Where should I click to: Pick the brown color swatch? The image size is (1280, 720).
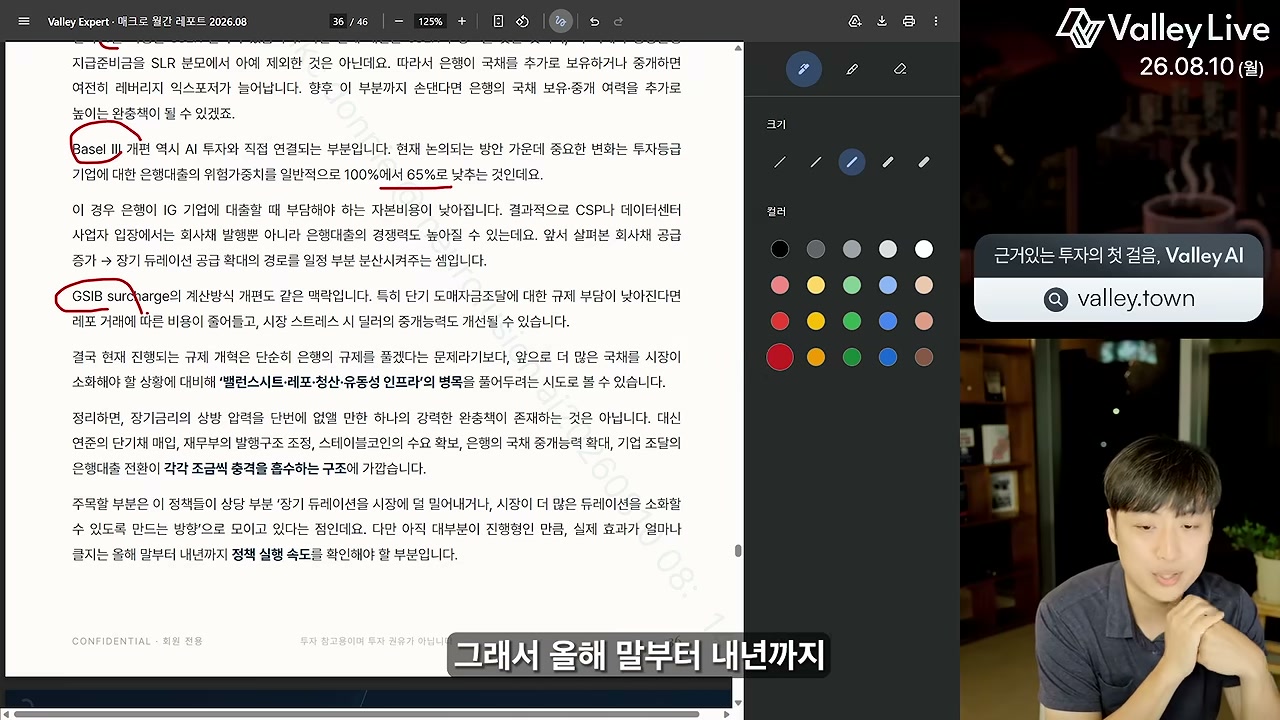[x=924, y=357]
